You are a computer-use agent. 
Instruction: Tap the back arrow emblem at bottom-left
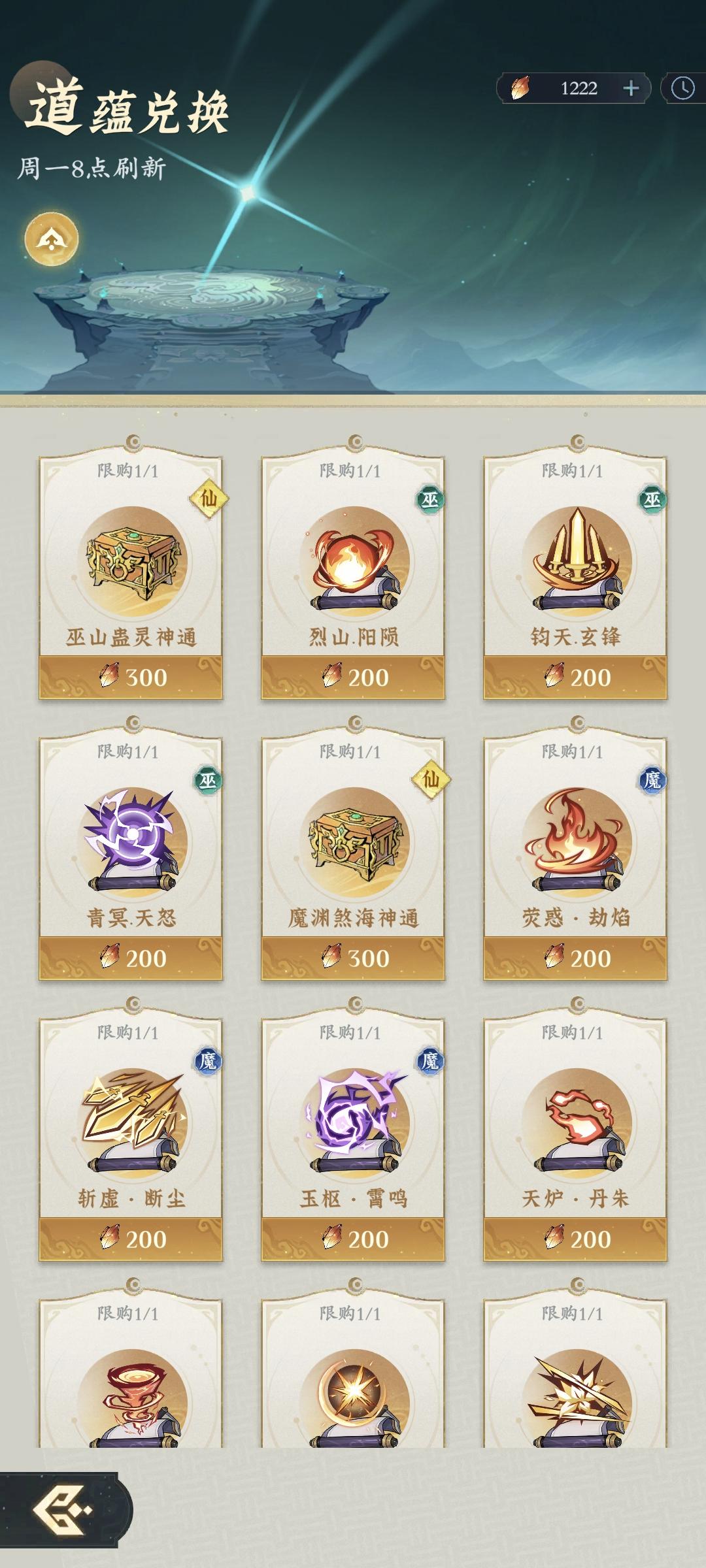pos(62,1510)
